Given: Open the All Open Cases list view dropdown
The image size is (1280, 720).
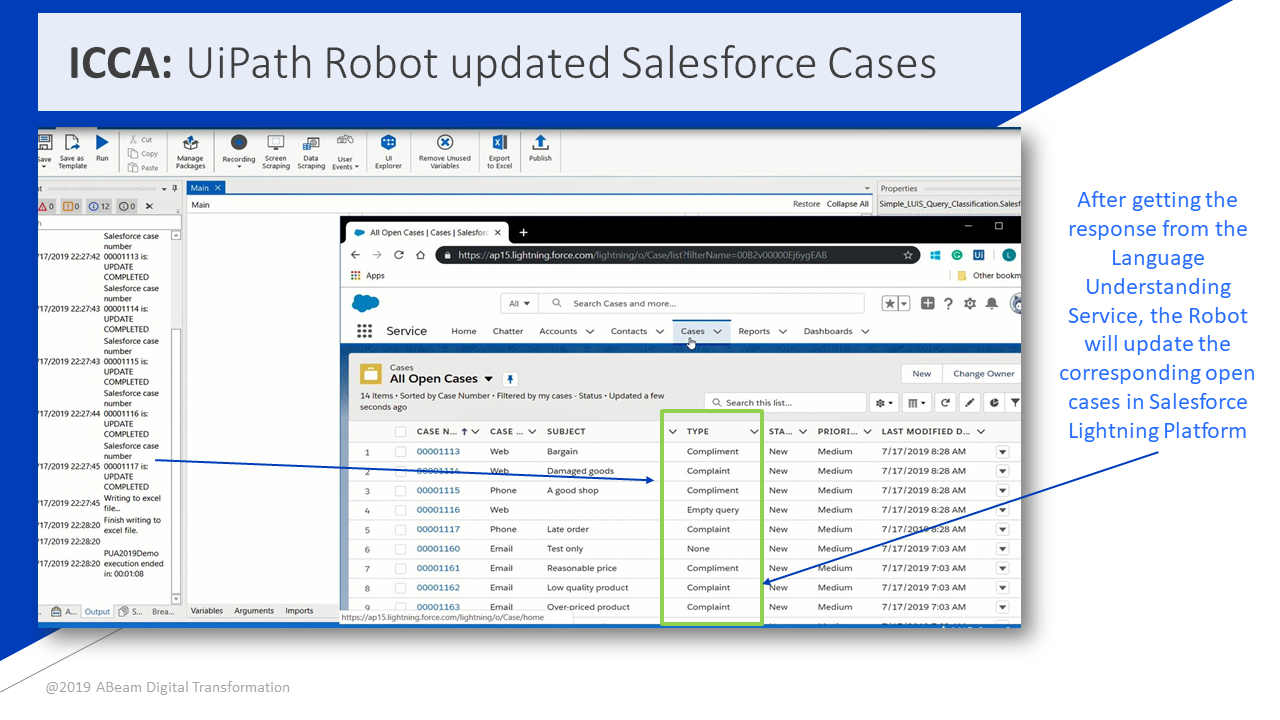Looking at the screenshot, I should [x=488, y=379].
